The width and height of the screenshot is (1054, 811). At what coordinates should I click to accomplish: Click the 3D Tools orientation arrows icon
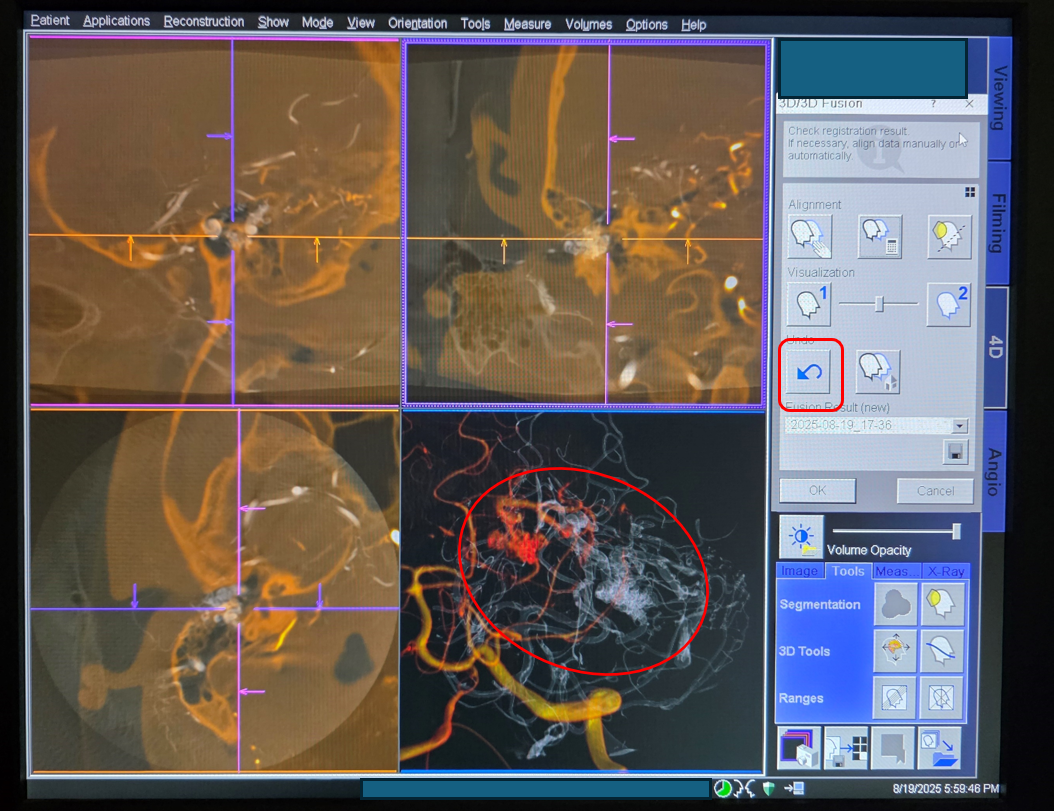click(895, 651)
